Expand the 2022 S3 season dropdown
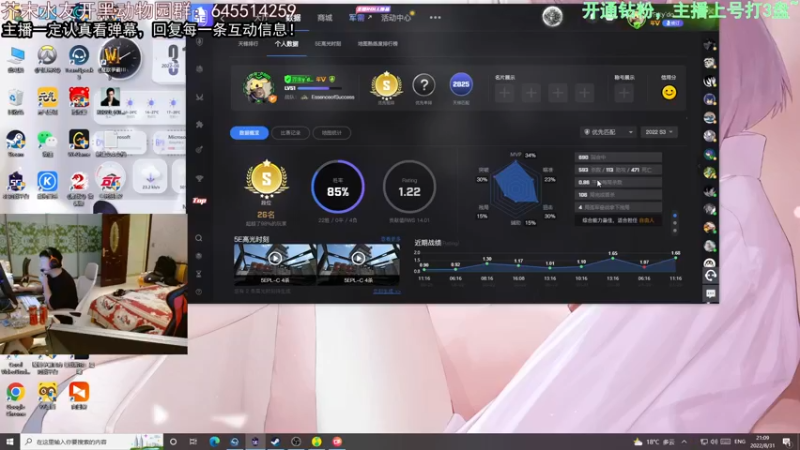The width and height of the screenshot is (800, 450). [659, 132]
